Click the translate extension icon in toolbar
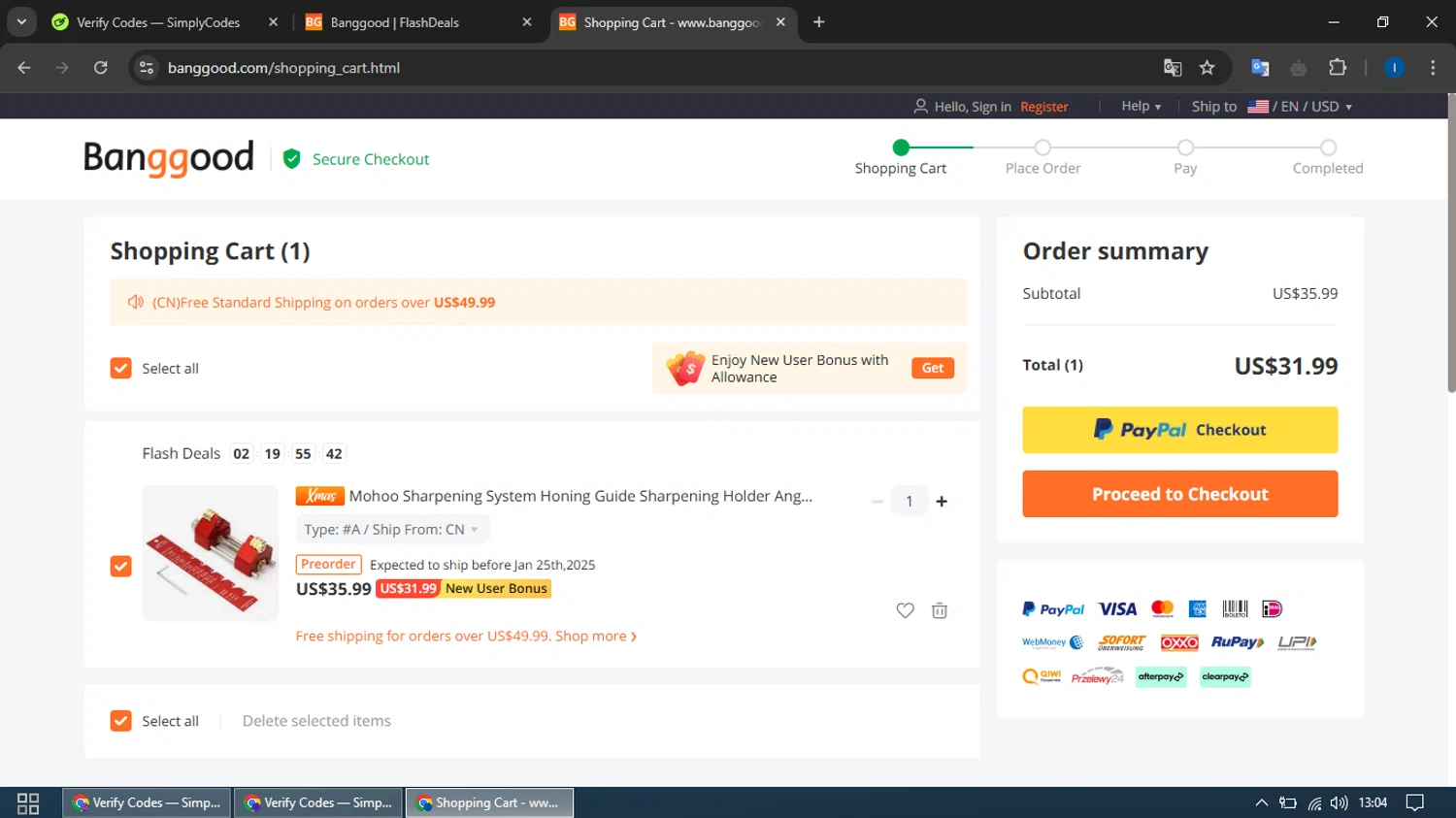 point(1260,67)
